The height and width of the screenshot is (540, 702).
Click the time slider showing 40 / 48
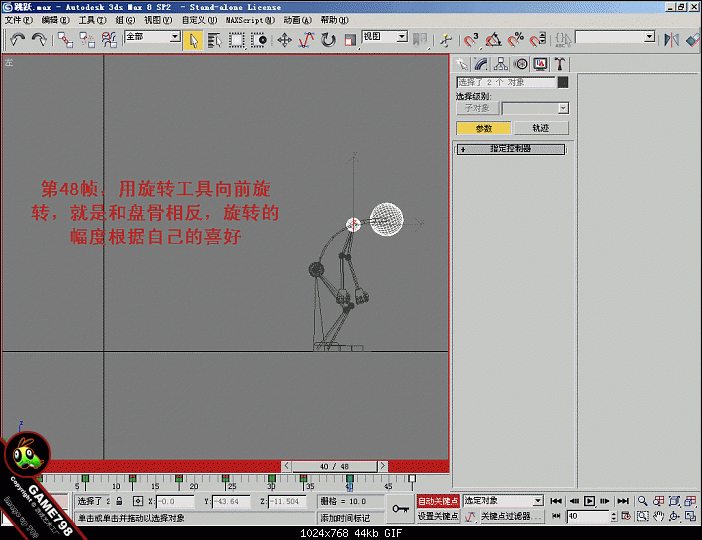(334, 467)
